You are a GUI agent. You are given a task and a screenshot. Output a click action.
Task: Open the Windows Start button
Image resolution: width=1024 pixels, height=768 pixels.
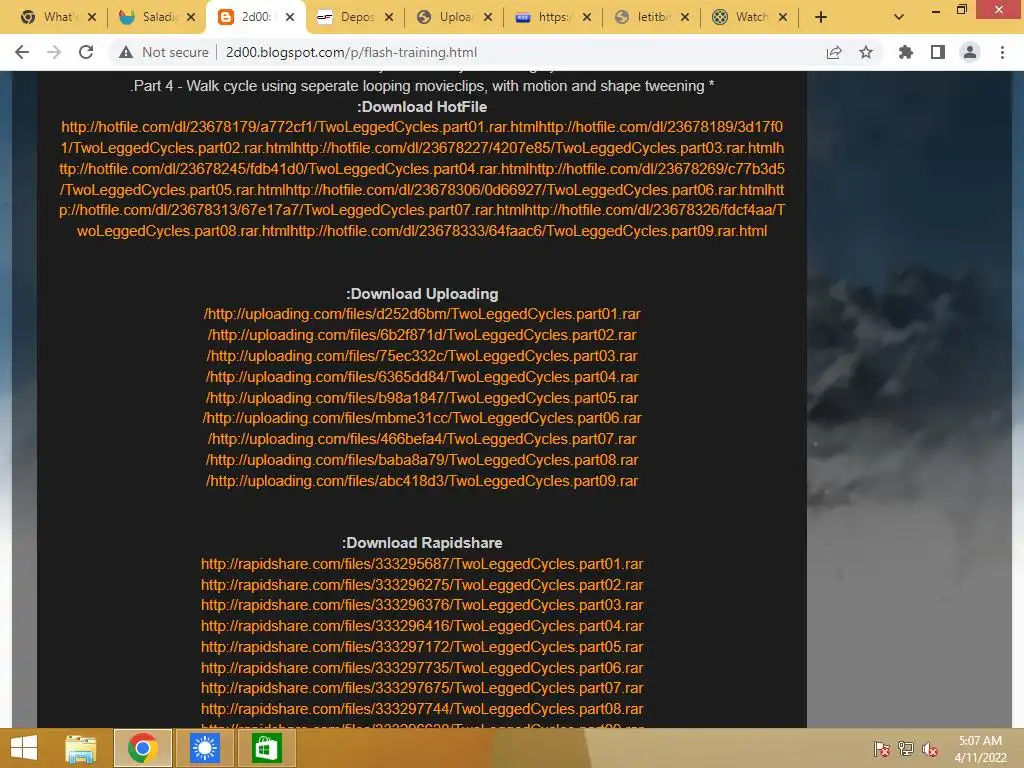pyautogui.click(x=24, y=748)
